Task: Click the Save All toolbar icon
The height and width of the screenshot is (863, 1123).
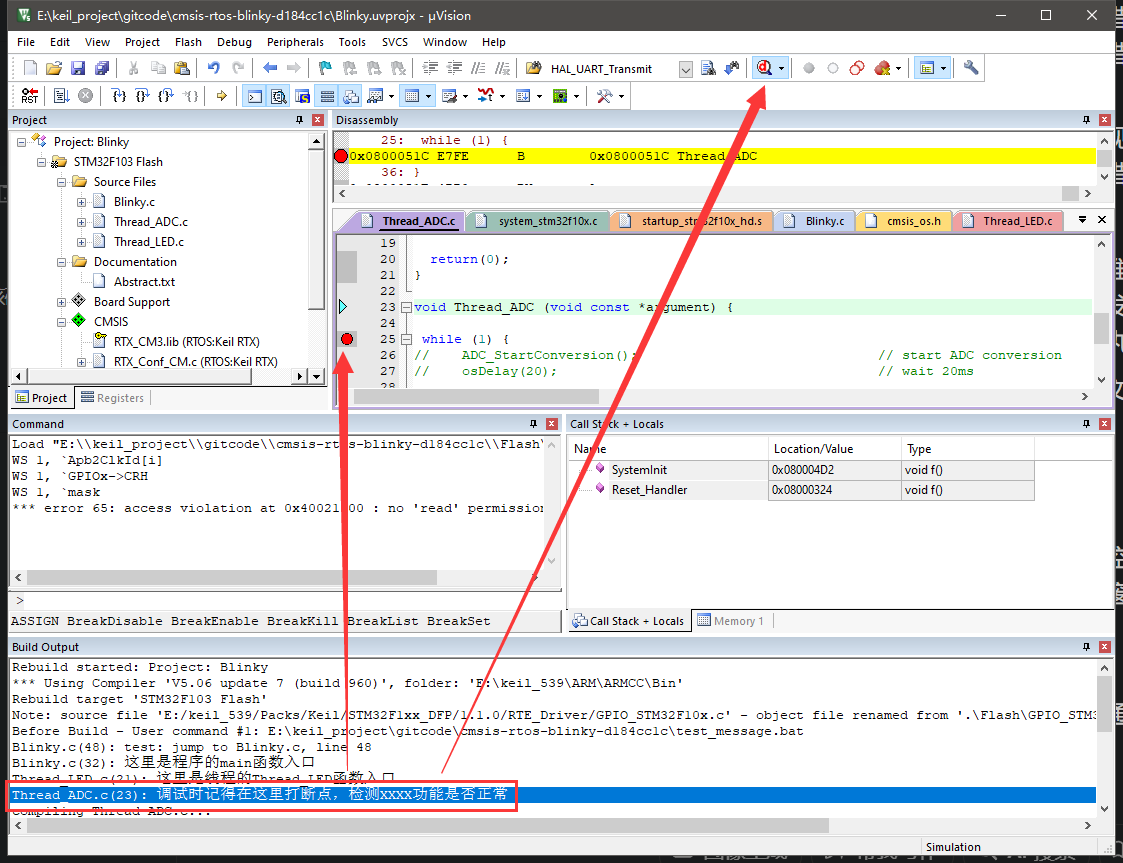Action: point(101,68)
